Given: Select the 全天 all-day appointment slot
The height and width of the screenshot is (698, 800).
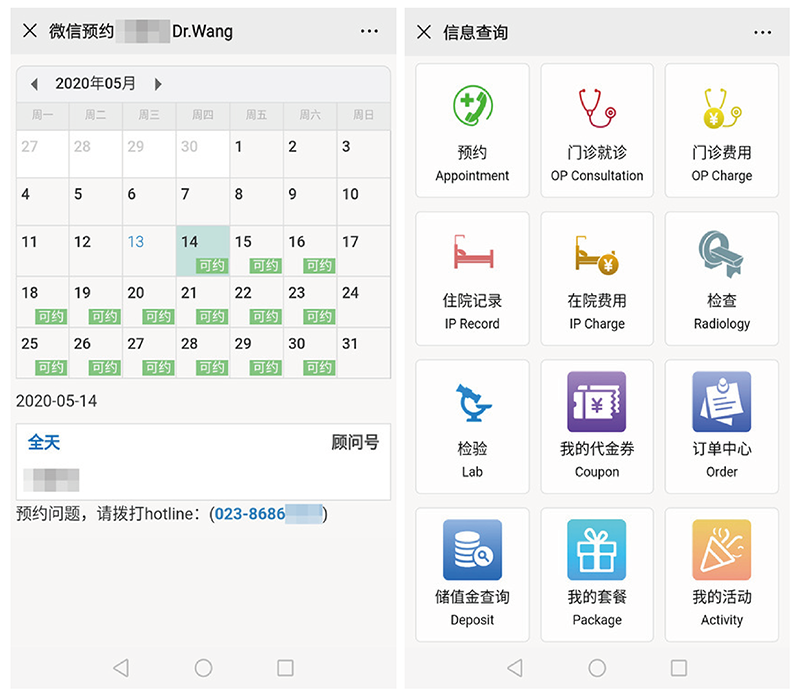Looking at the screenshot, I should click(x=44, y=442).
